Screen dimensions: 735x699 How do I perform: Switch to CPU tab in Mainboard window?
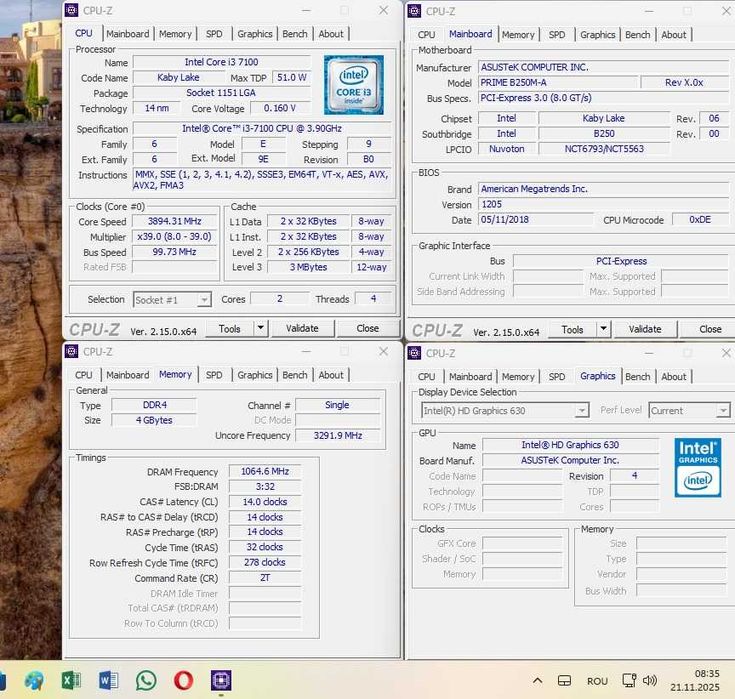pyautogui.click(x=426, y=35)
